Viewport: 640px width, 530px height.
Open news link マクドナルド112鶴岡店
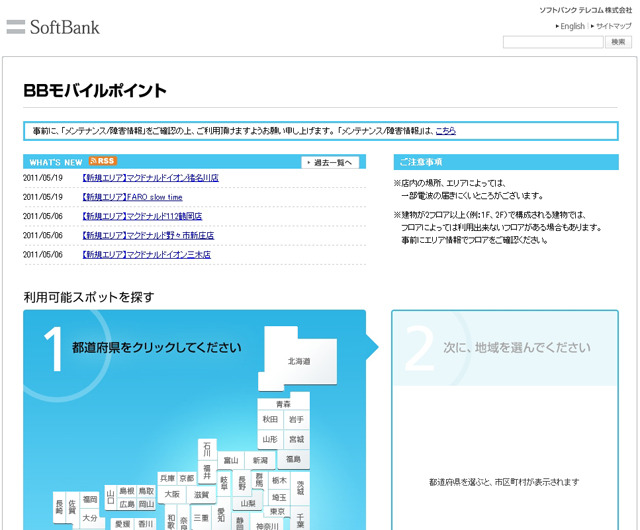142,216
